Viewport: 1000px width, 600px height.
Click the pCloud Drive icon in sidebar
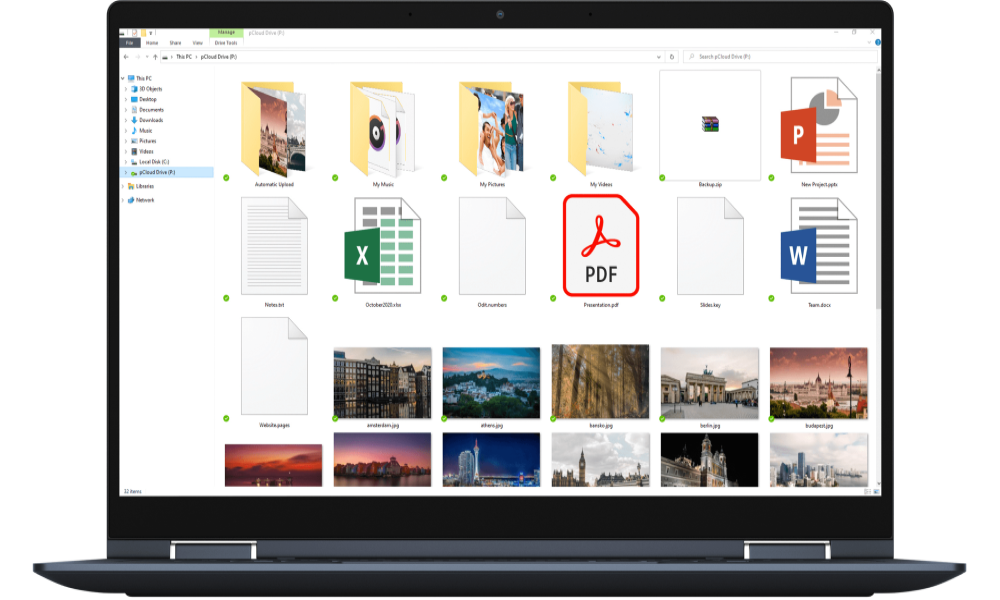134,173
